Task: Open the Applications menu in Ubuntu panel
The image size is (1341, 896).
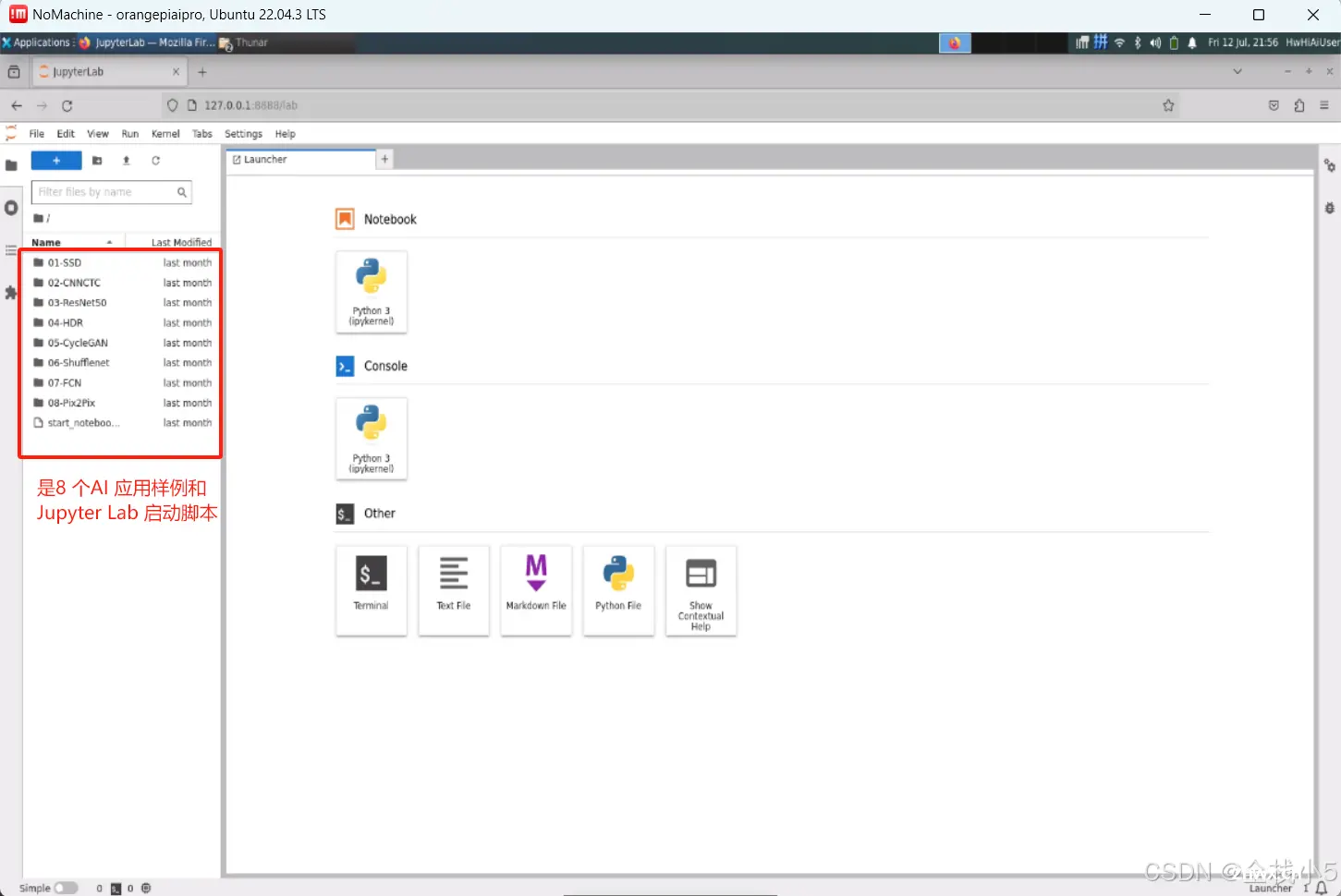Action: tap(36, 42)
